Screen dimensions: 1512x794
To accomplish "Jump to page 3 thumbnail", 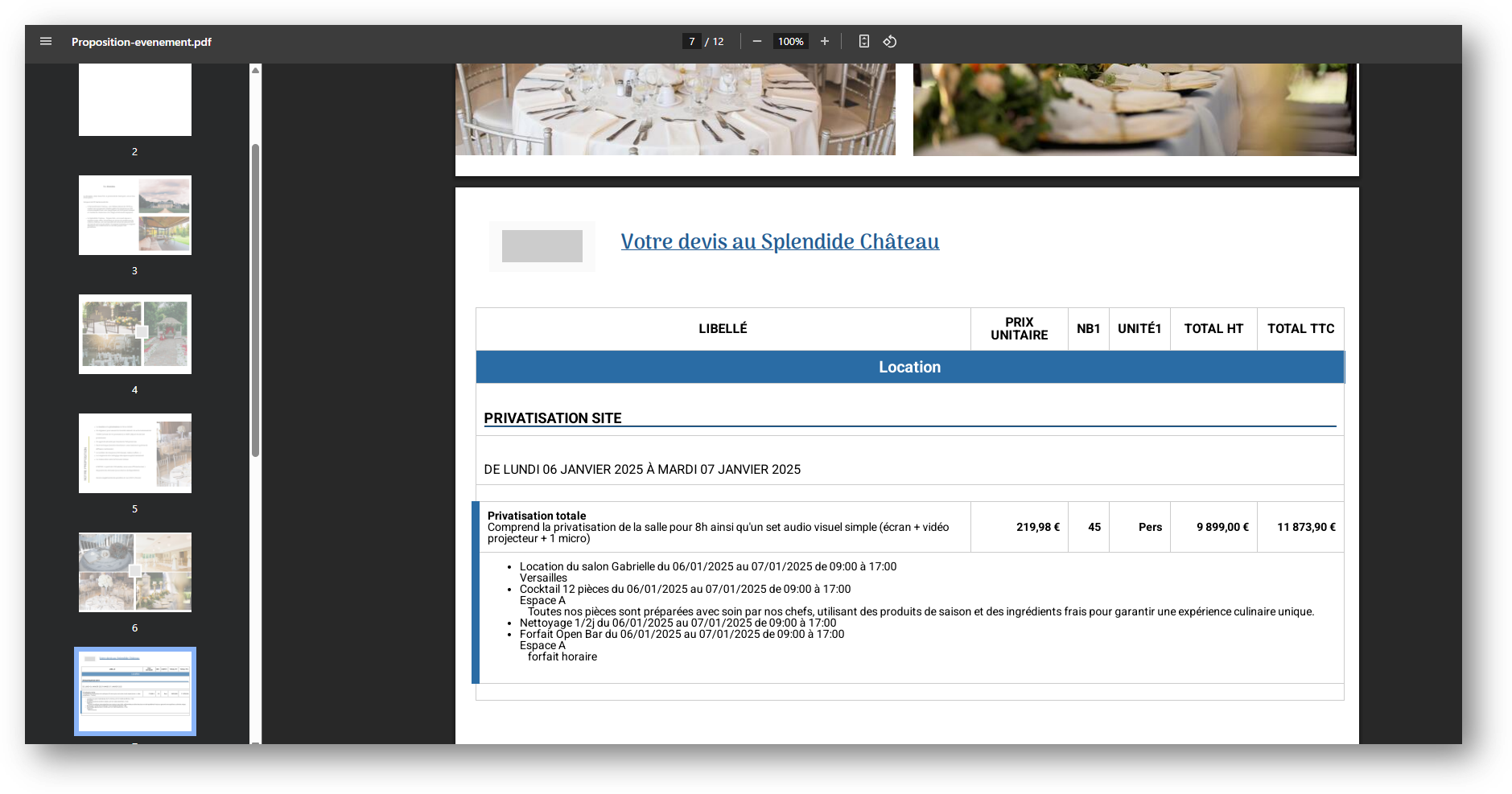I will (135, 215).
